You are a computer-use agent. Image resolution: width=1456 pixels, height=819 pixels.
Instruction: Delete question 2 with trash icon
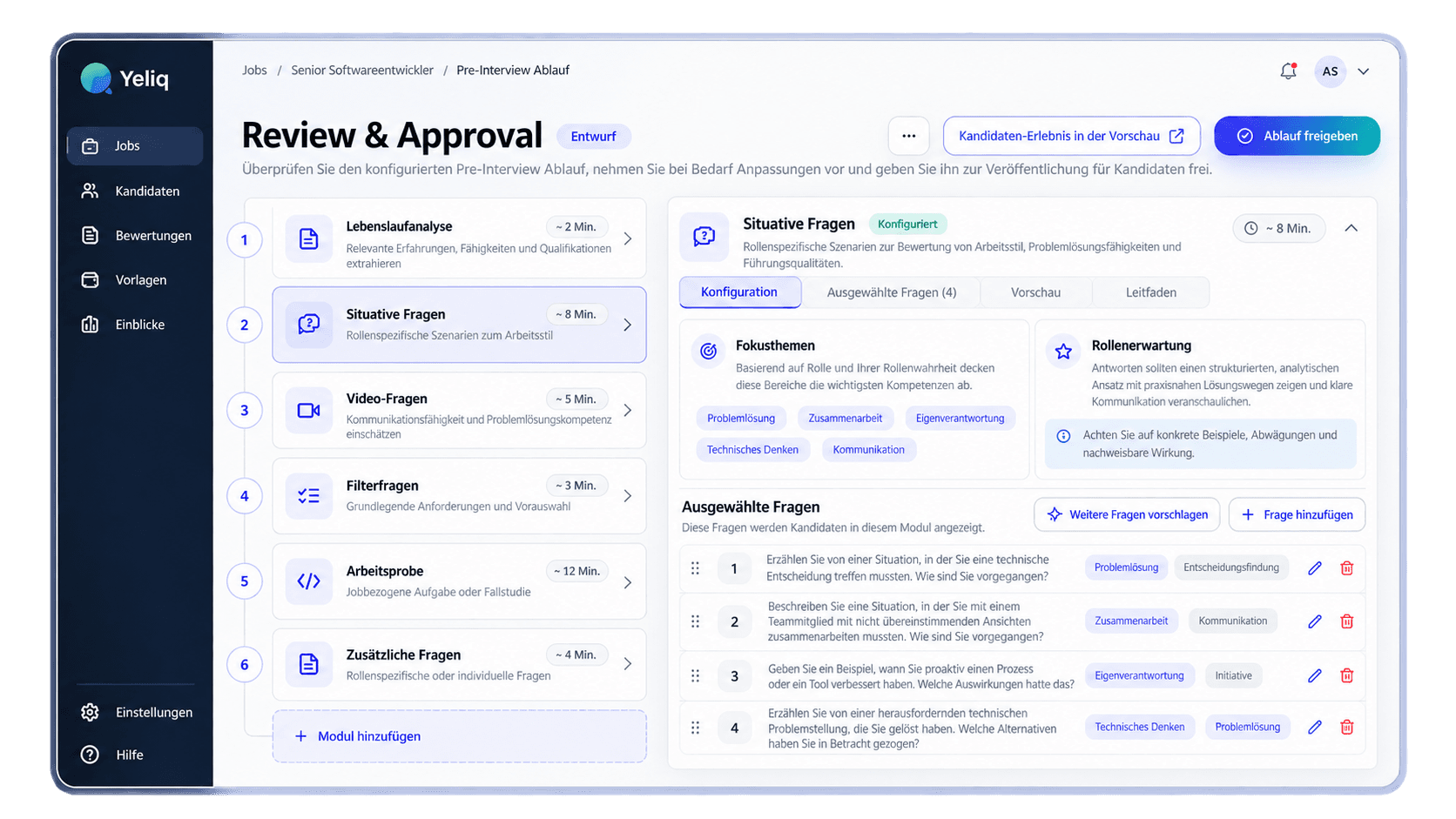click(1347, 621)
